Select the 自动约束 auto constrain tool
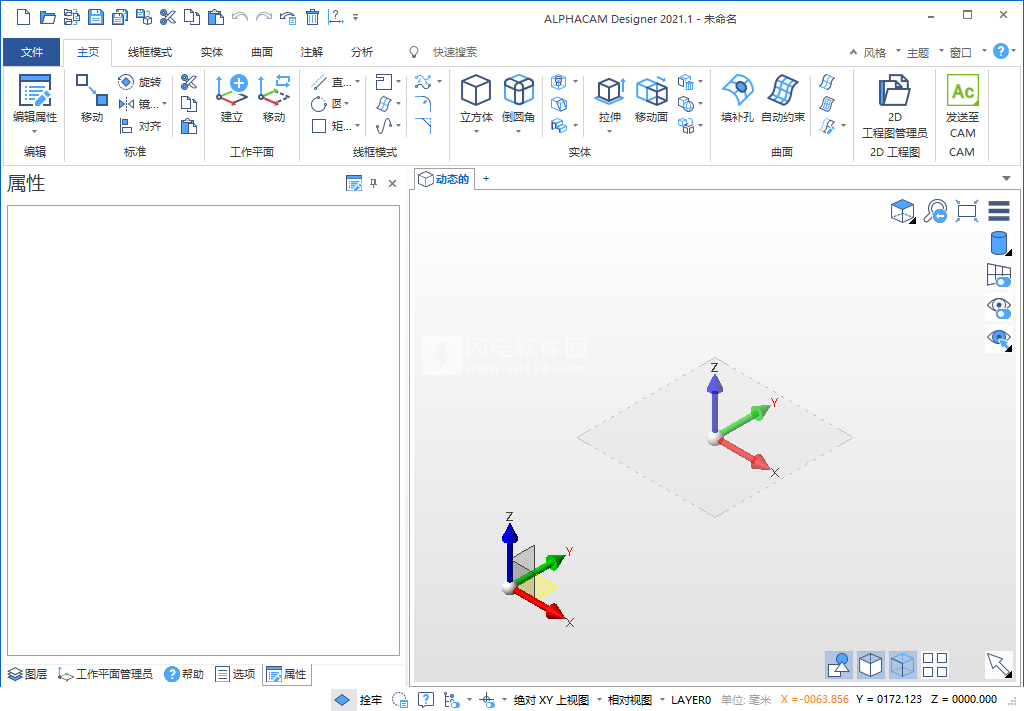 tap(783, 99)
